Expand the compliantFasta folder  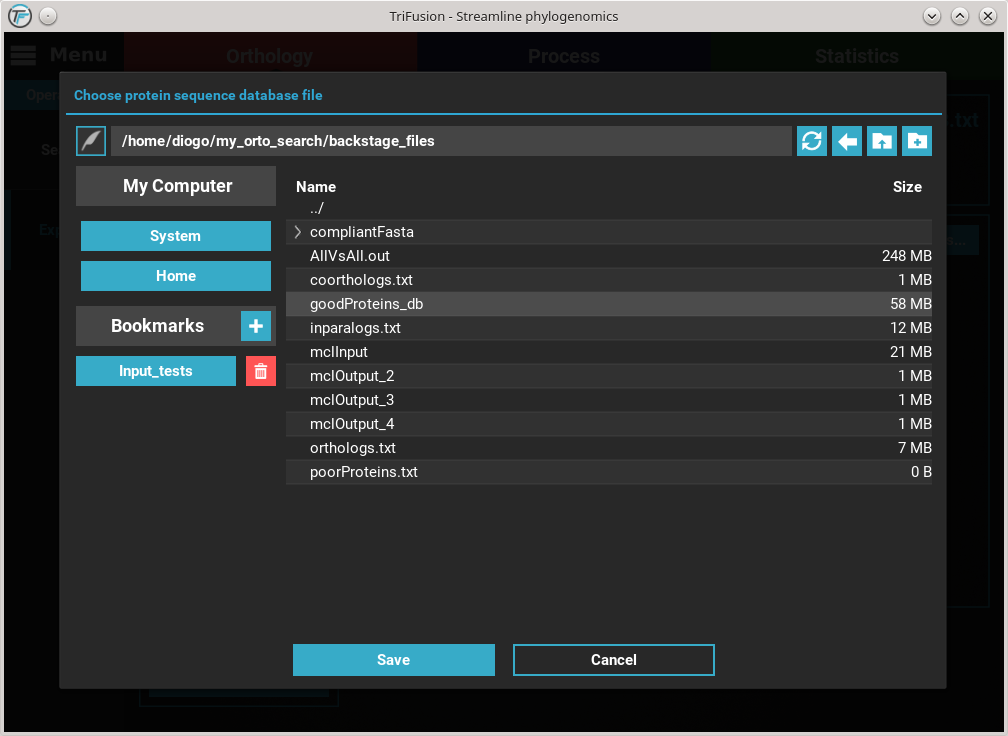pos(298,232)
